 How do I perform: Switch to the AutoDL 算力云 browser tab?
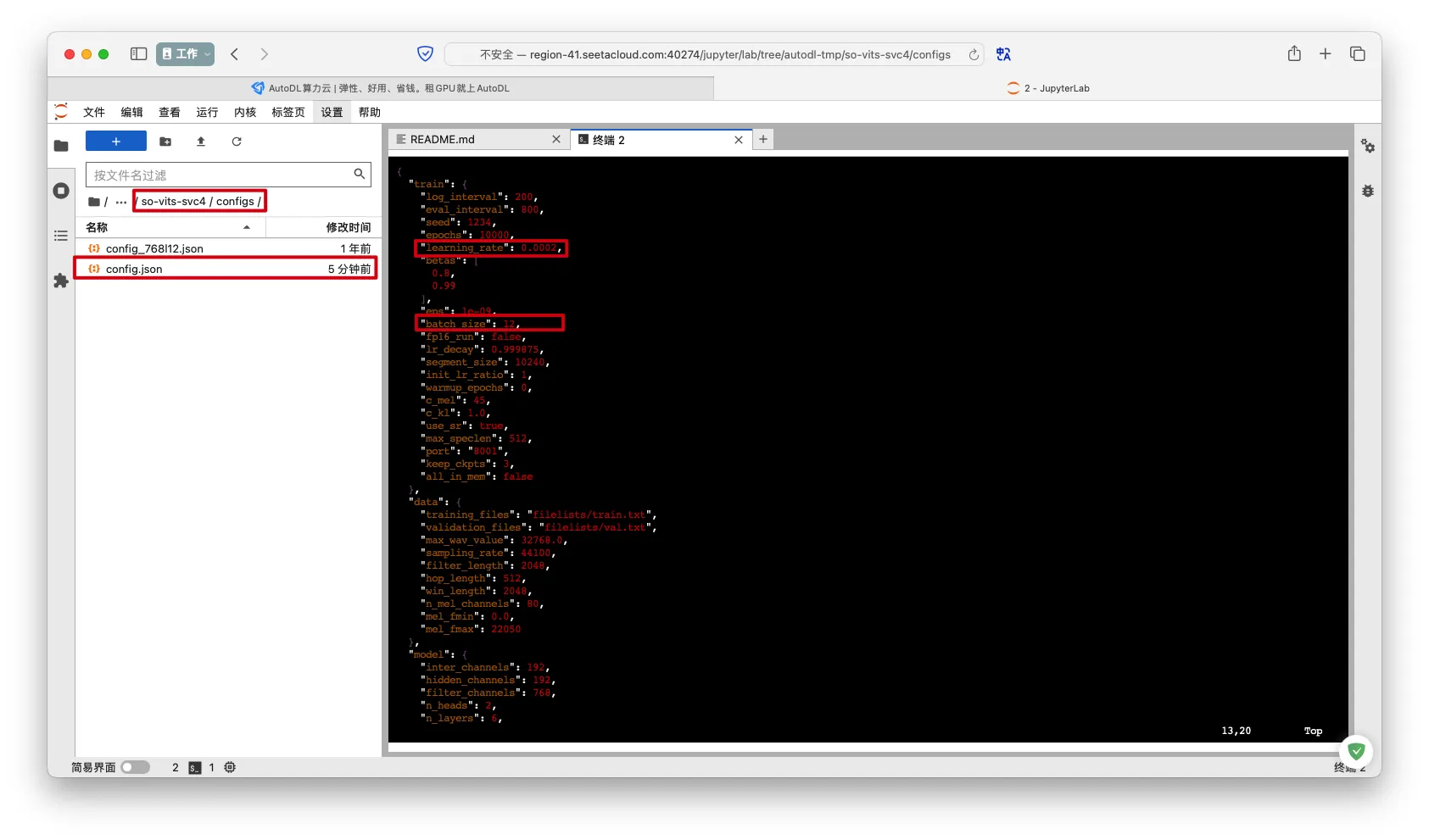coord(381,88)
